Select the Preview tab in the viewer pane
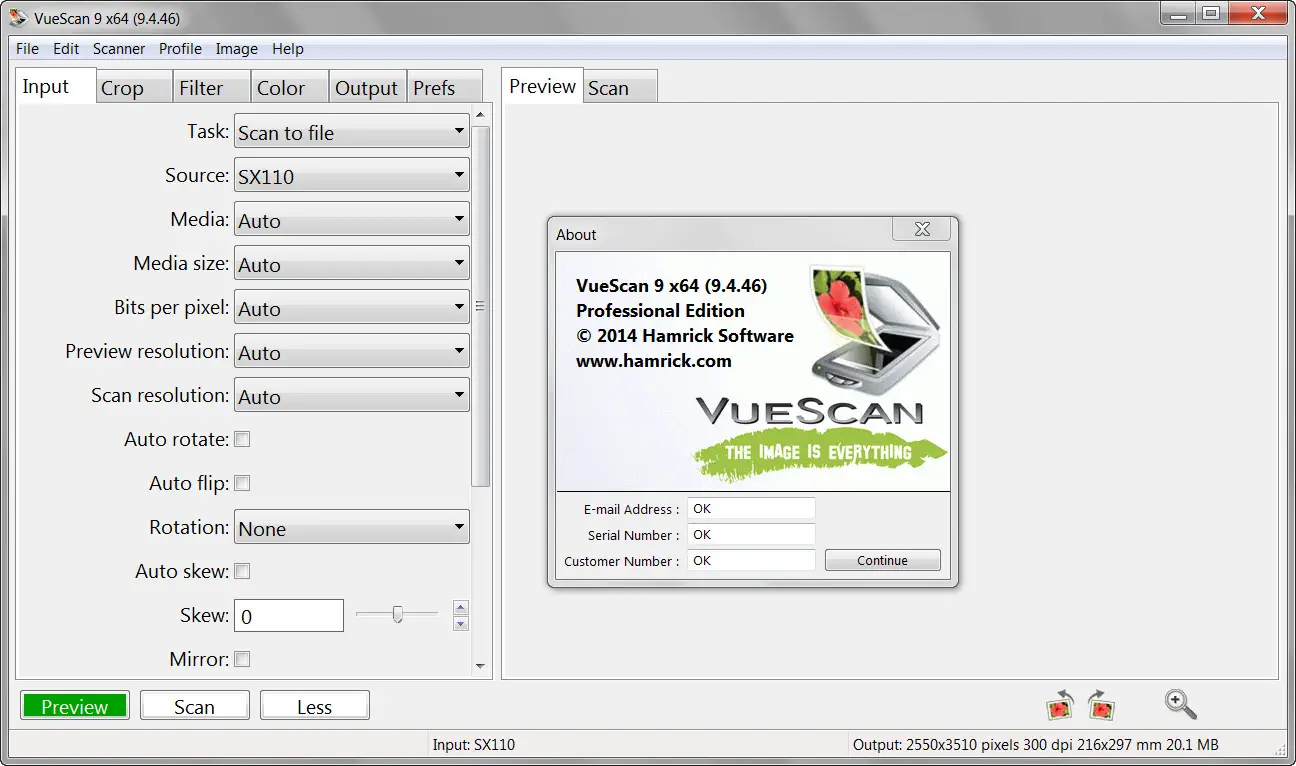The width and height of the screenshot is (1296, 766). pos(542,86)
